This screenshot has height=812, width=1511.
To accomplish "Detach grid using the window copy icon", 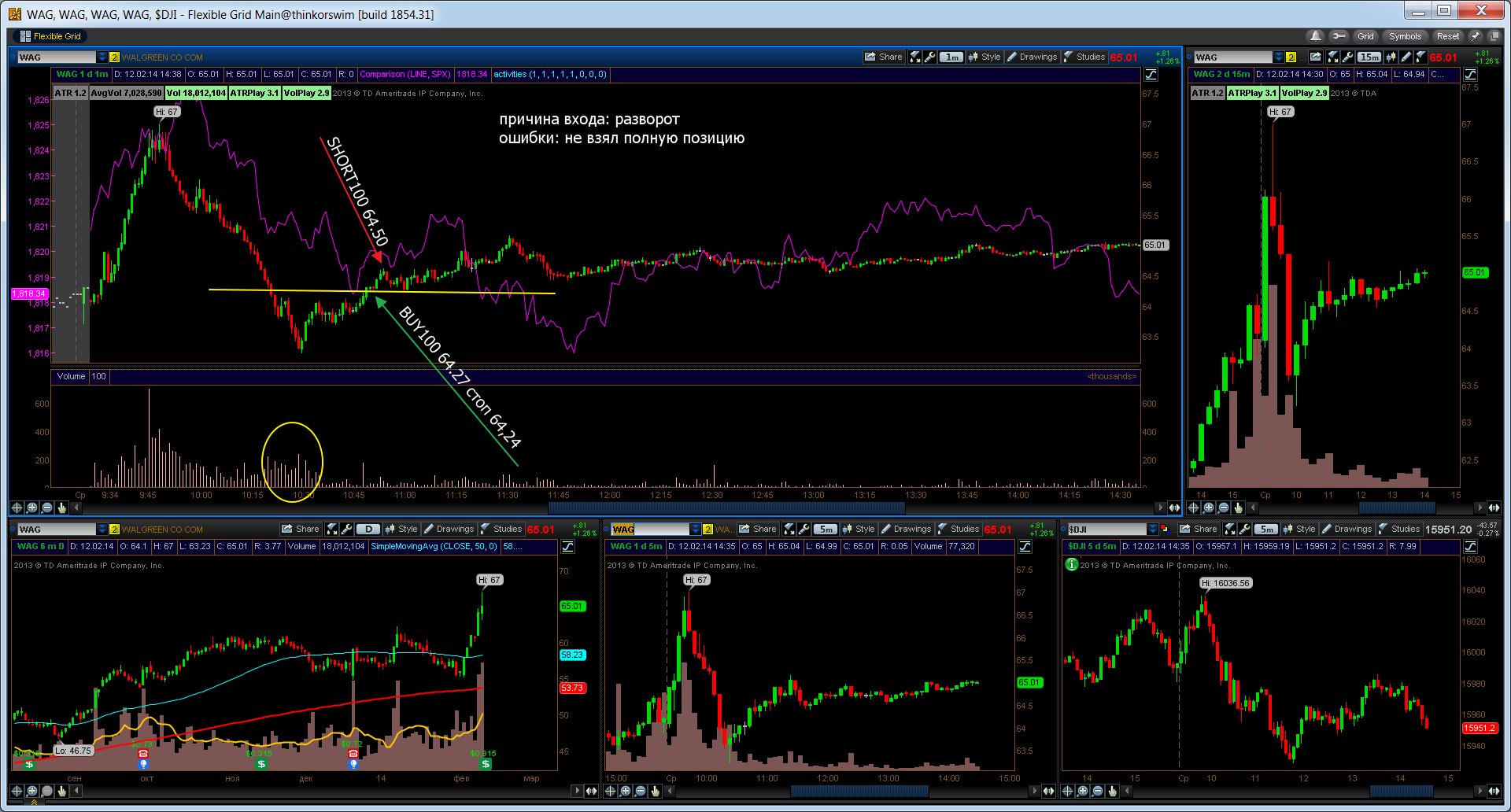I will (1494, 36).
